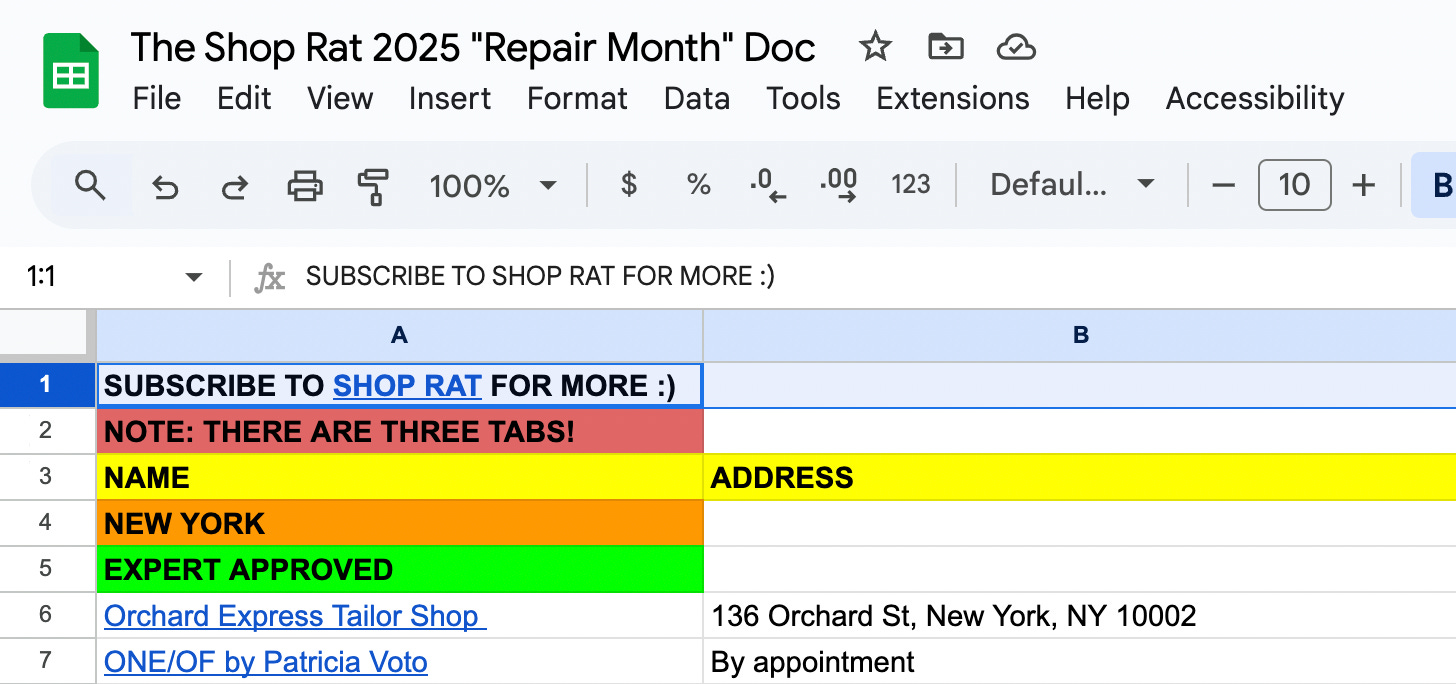Image resolution: width=1456 pixels, height=684 pixels.
Task: Select row 7 header
Action: click(x=47, y=661)
